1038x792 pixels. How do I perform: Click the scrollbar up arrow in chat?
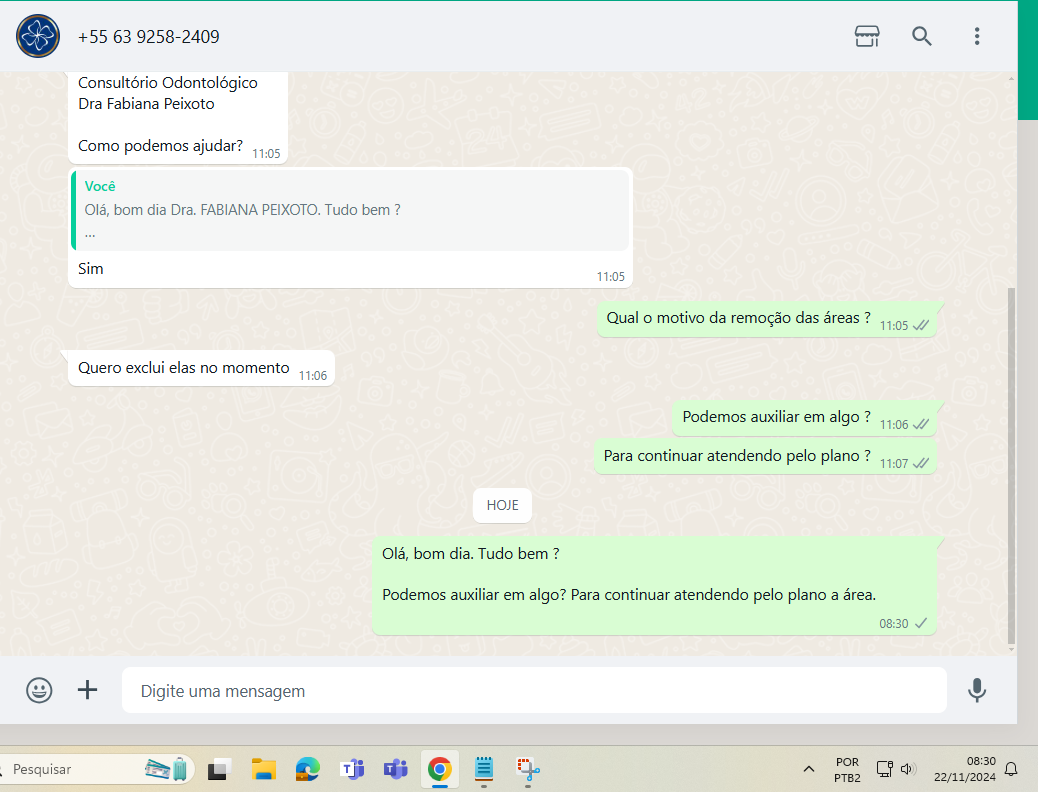click(x=1011, y=79)
